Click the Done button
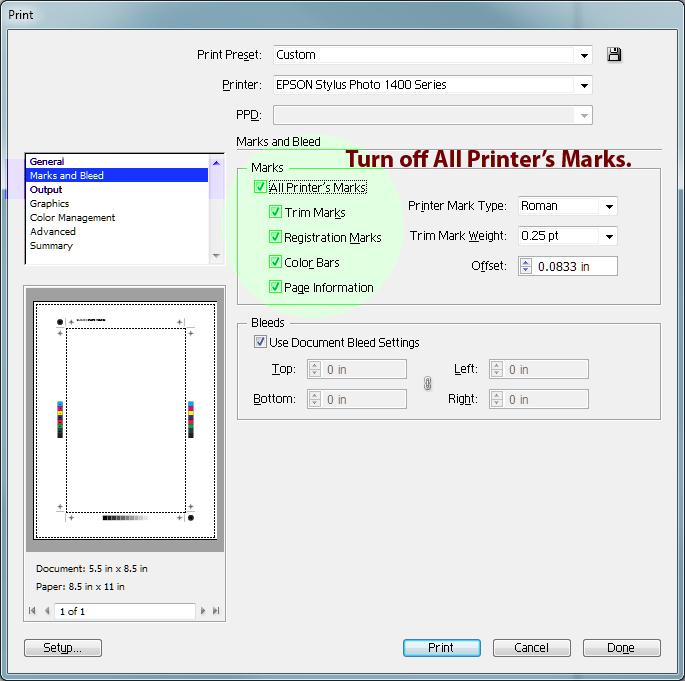 point(622,648)
